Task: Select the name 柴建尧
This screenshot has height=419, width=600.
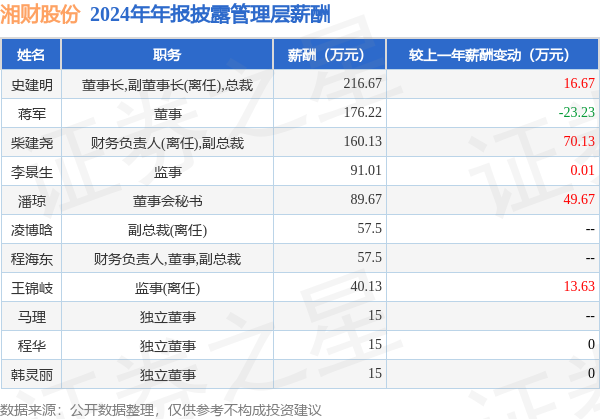Action: click(32, 143)
